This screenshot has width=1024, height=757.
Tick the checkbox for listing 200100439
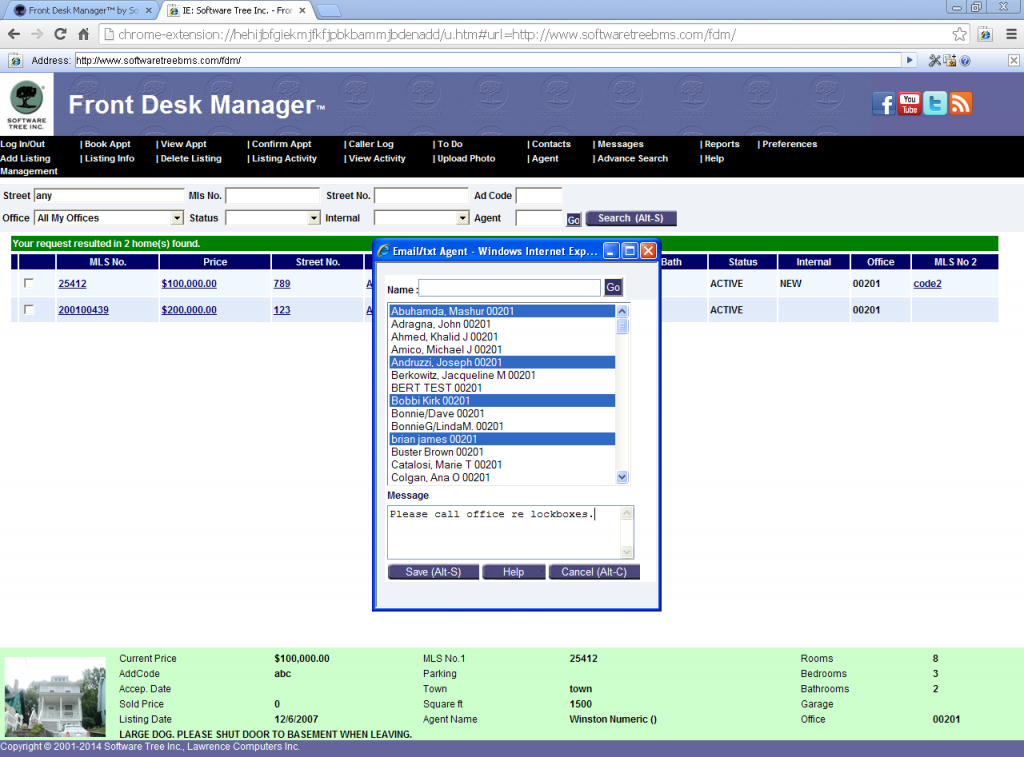[29, 310]
